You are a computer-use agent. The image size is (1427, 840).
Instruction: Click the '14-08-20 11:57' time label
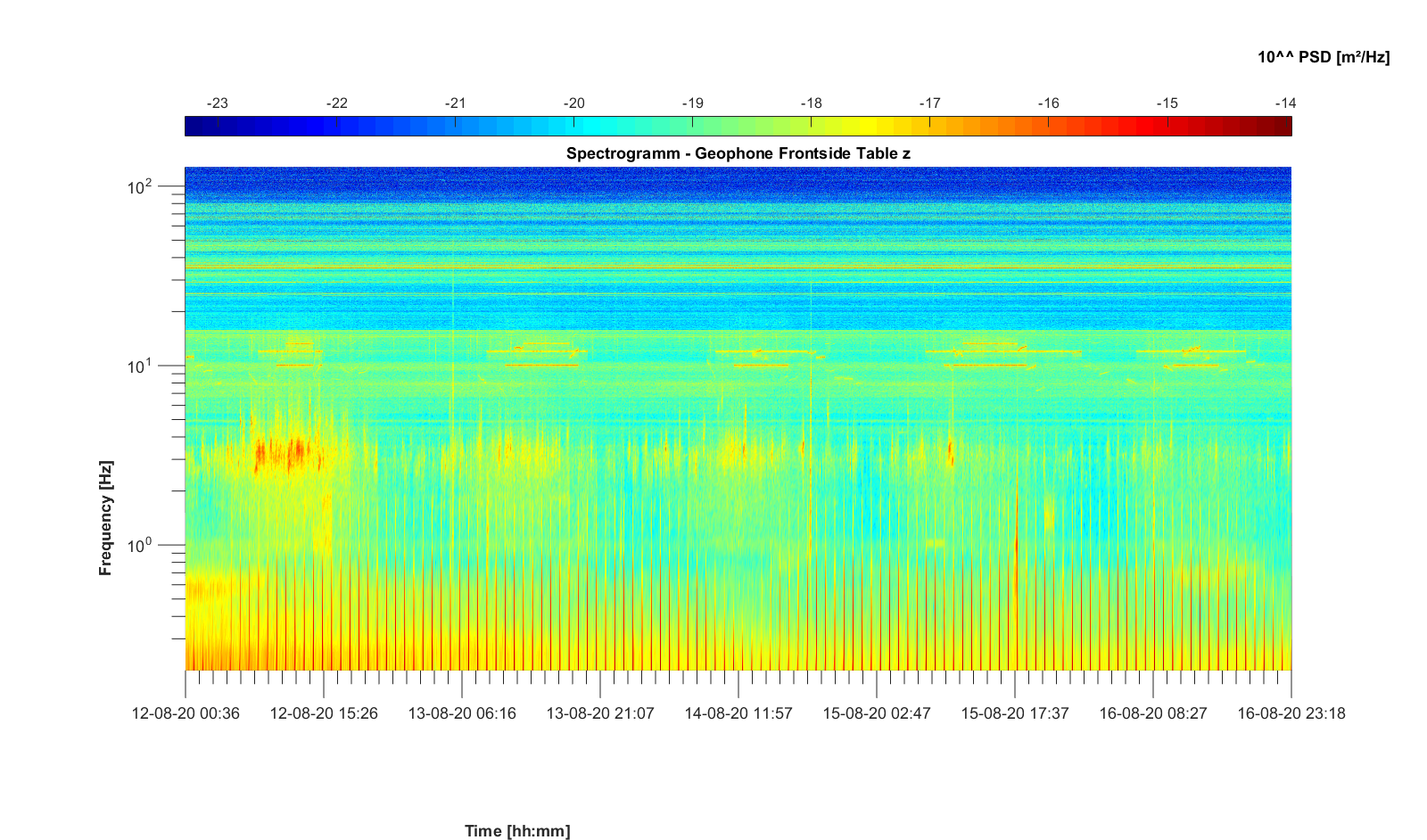pyautogui.click(x=738, y=713)
